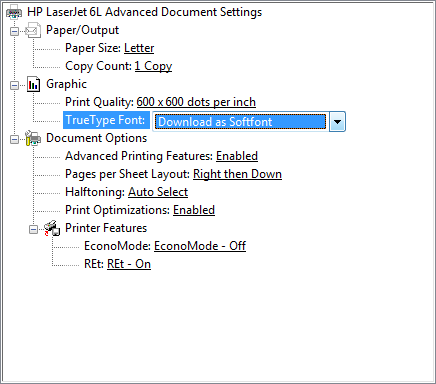Select the Document Options tree label
Screen dimensions: 436x384
(x=96, y=138)
